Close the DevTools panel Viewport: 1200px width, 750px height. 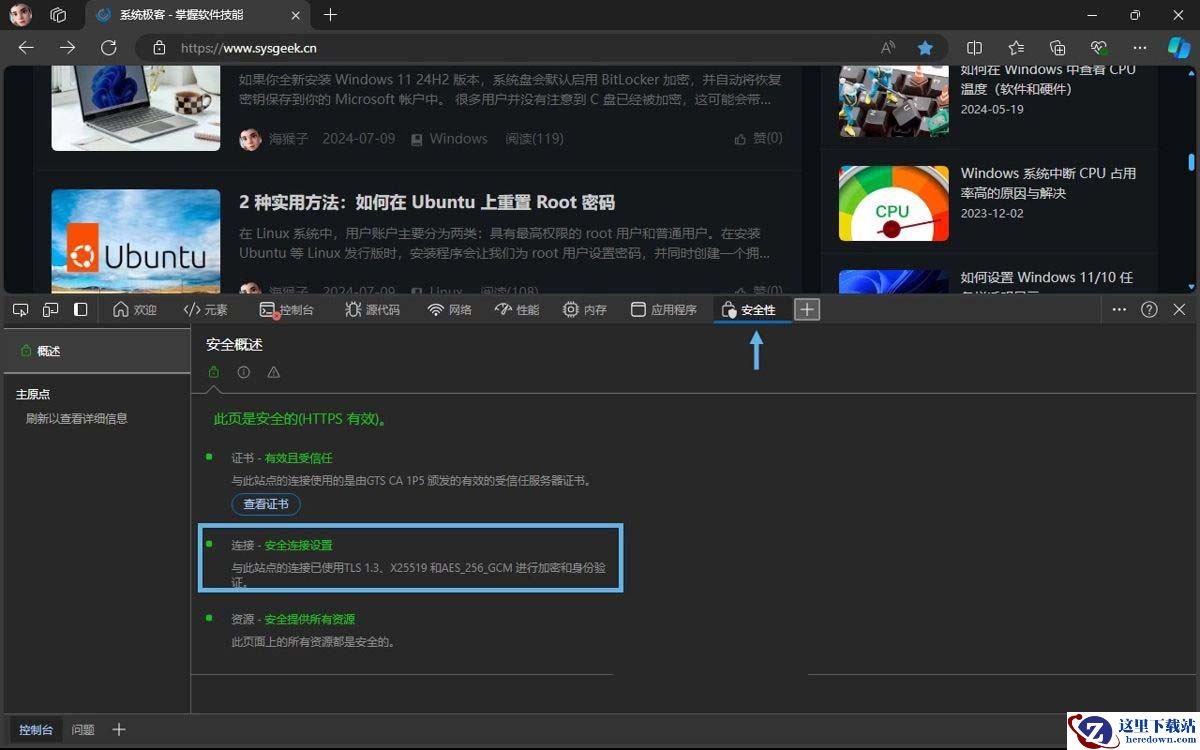[x=1179, y=310]
